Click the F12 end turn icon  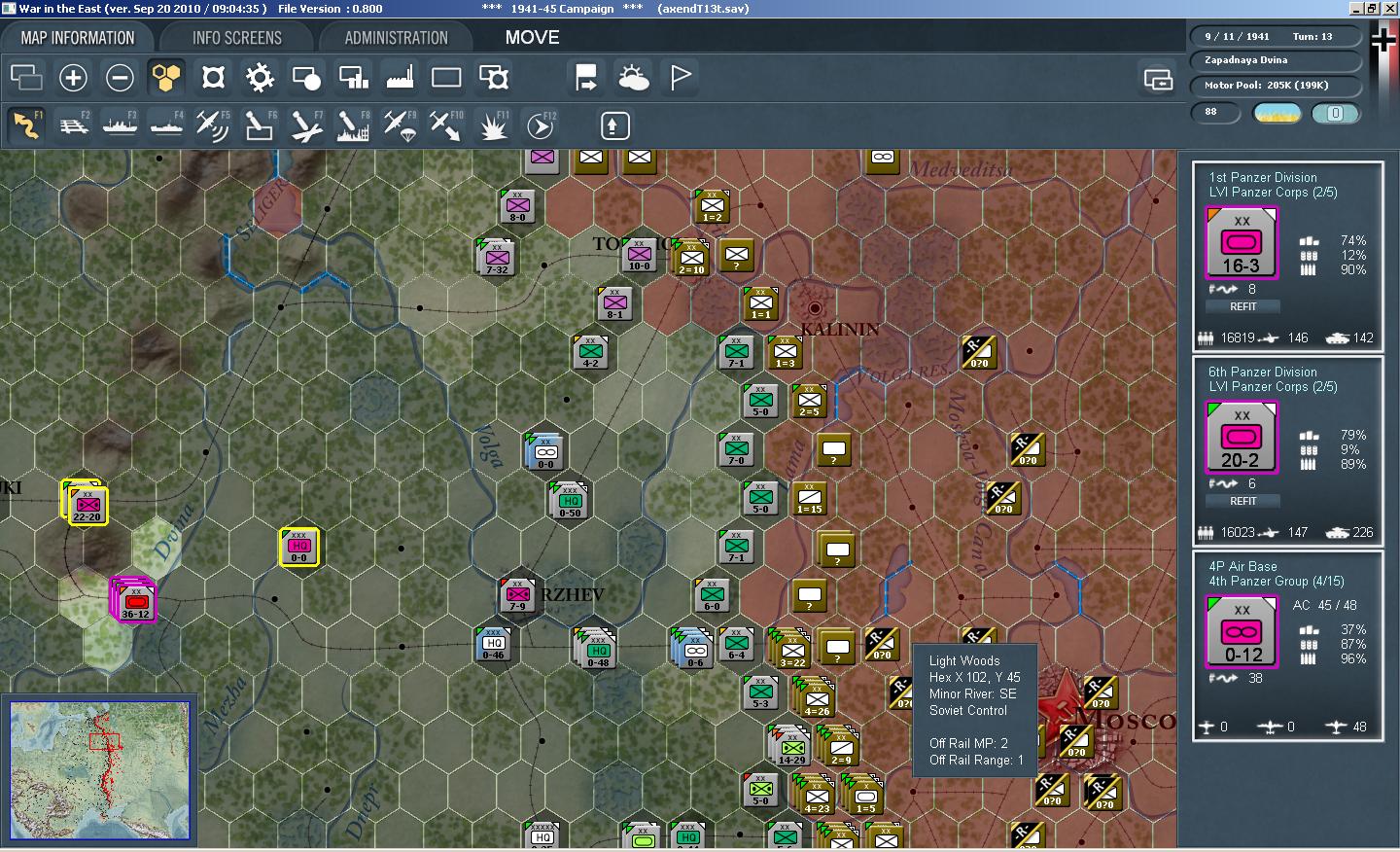(540, 125)
